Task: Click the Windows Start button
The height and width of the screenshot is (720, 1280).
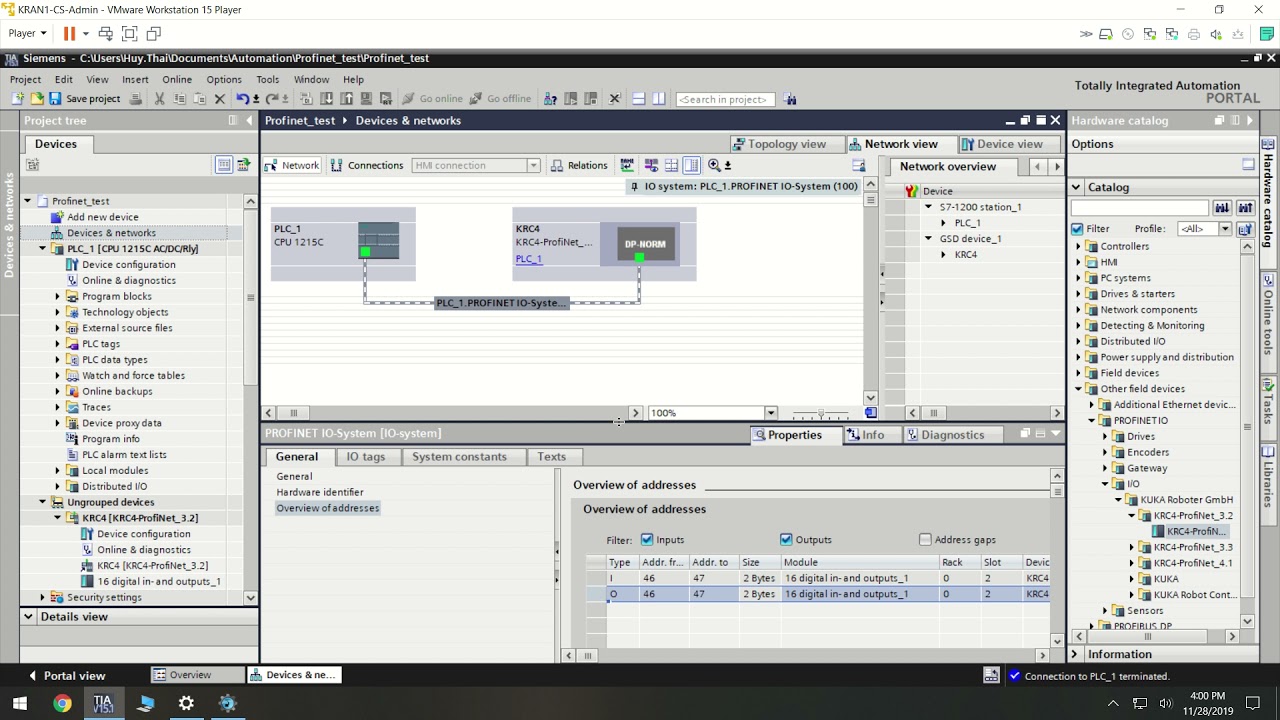Action: click(x=20, y=703)
